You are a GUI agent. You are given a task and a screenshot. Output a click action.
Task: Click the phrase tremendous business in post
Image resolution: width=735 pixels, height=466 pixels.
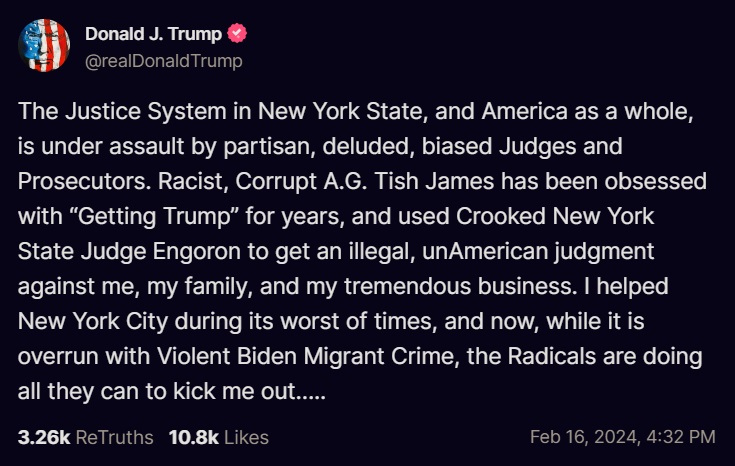460,286
